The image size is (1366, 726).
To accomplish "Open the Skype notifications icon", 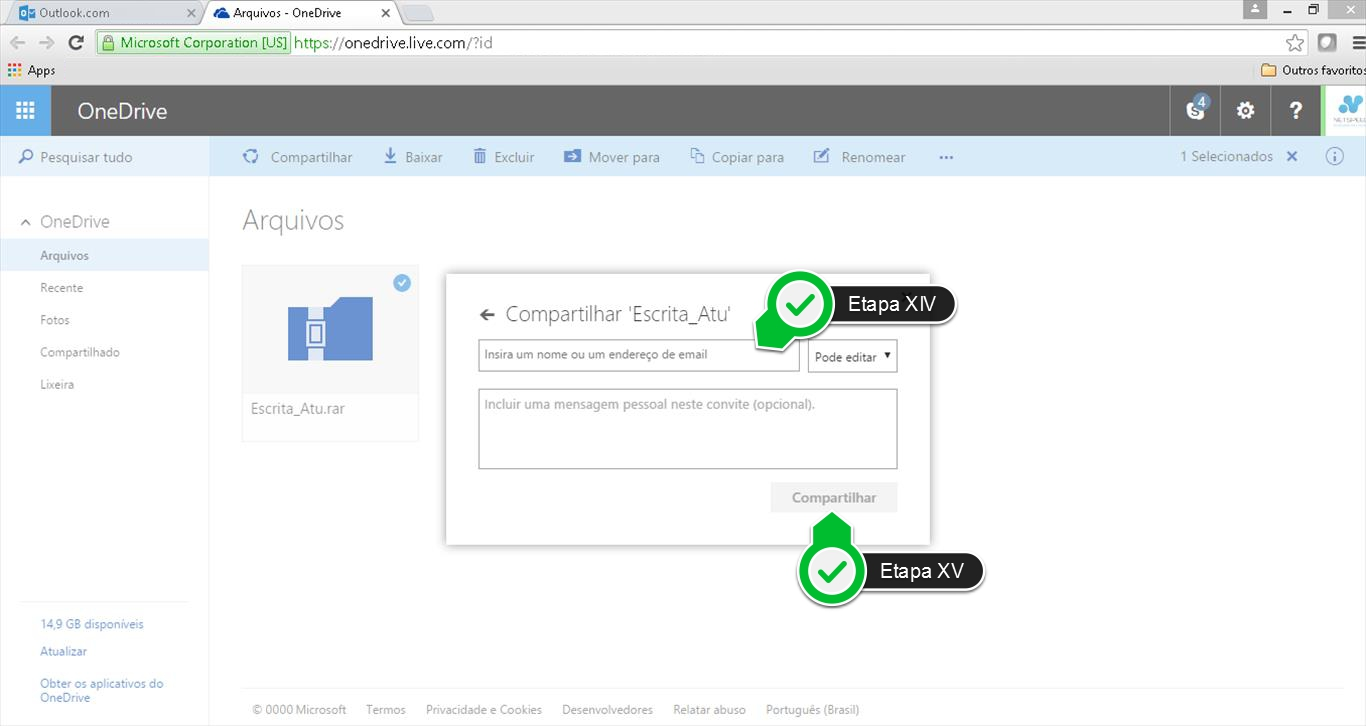I will click(1196, 110).
